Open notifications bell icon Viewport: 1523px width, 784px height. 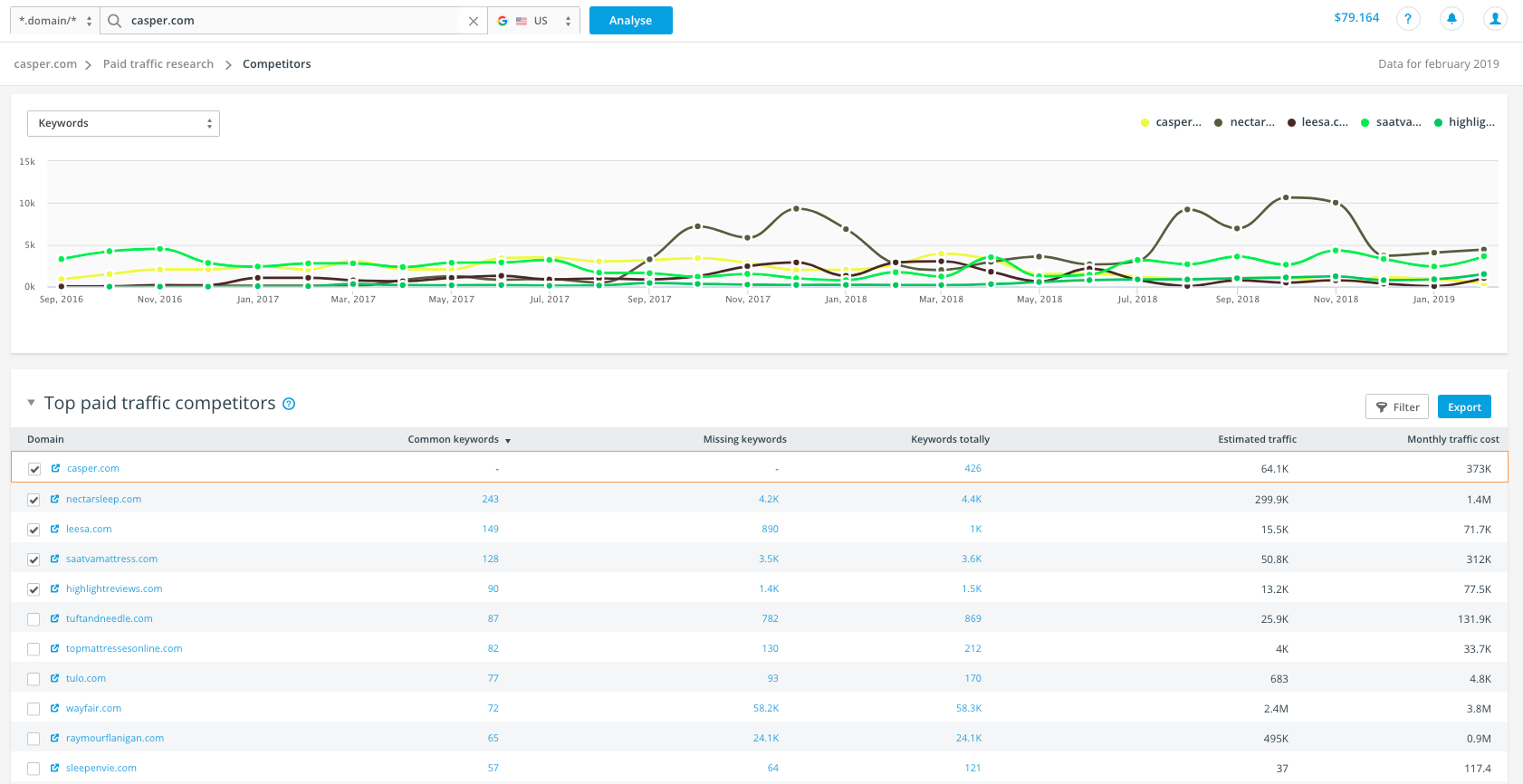point(1451,18)
